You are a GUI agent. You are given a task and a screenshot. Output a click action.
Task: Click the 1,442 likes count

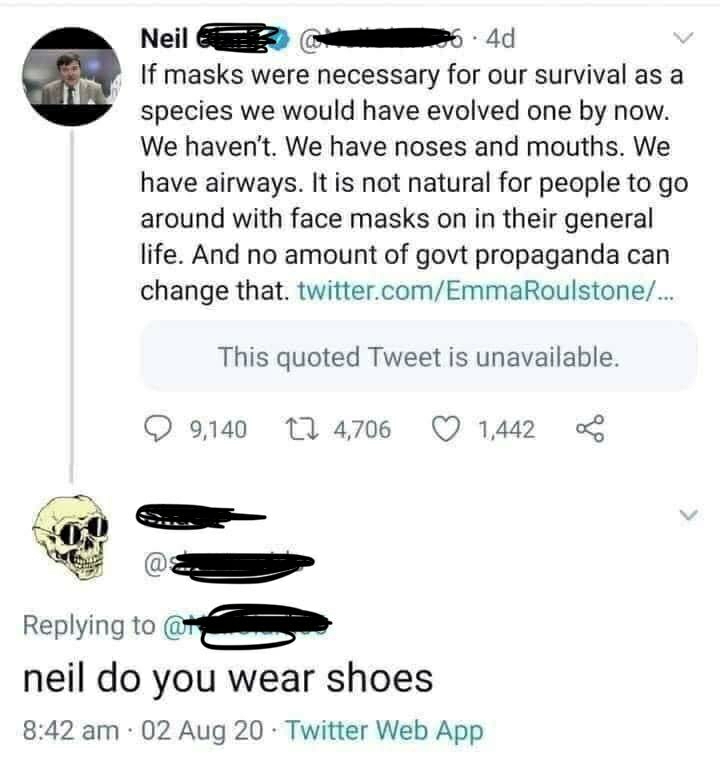(x=506, y=429)
